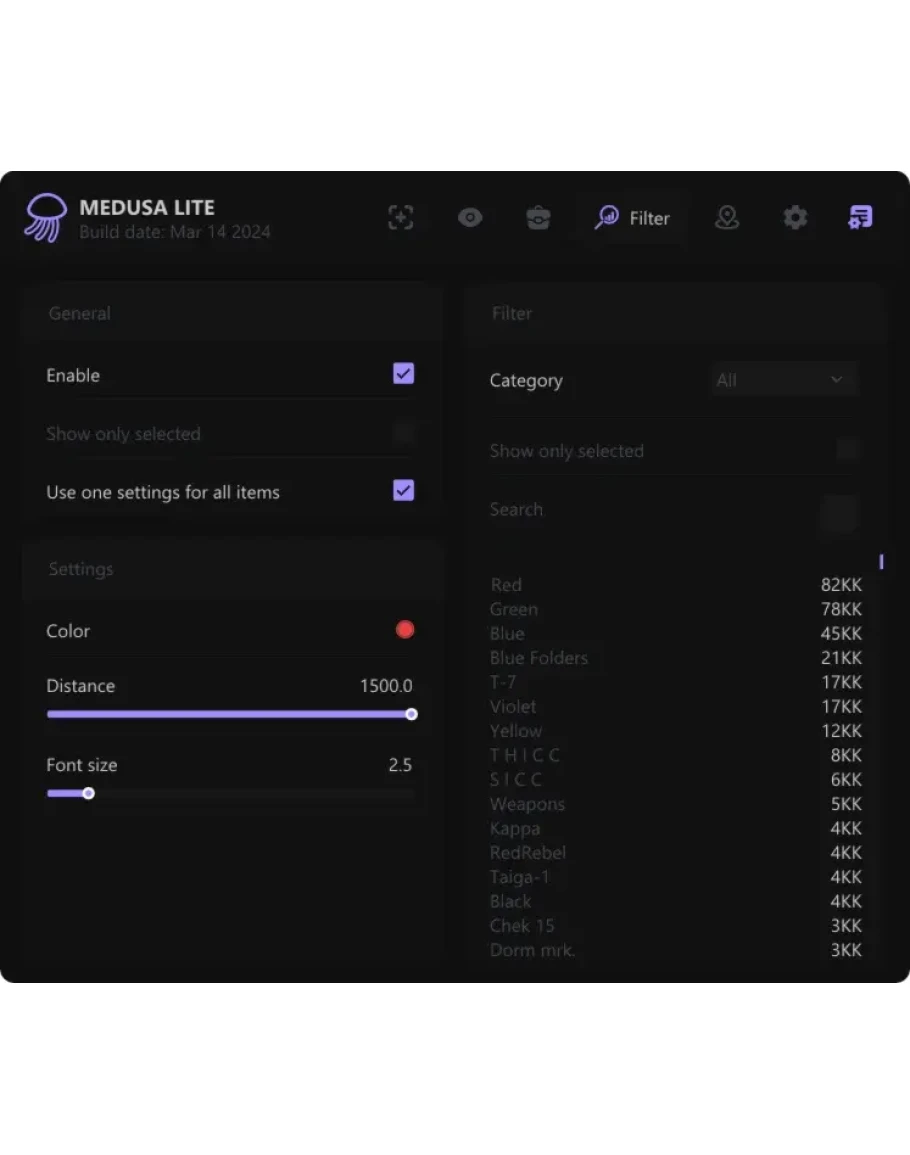Click the Medusa jellyfish logo icon

click(45, 217)
